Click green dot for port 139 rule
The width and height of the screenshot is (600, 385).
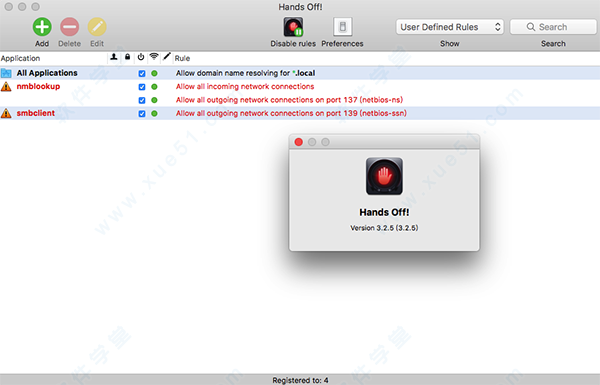coord(154,114)
